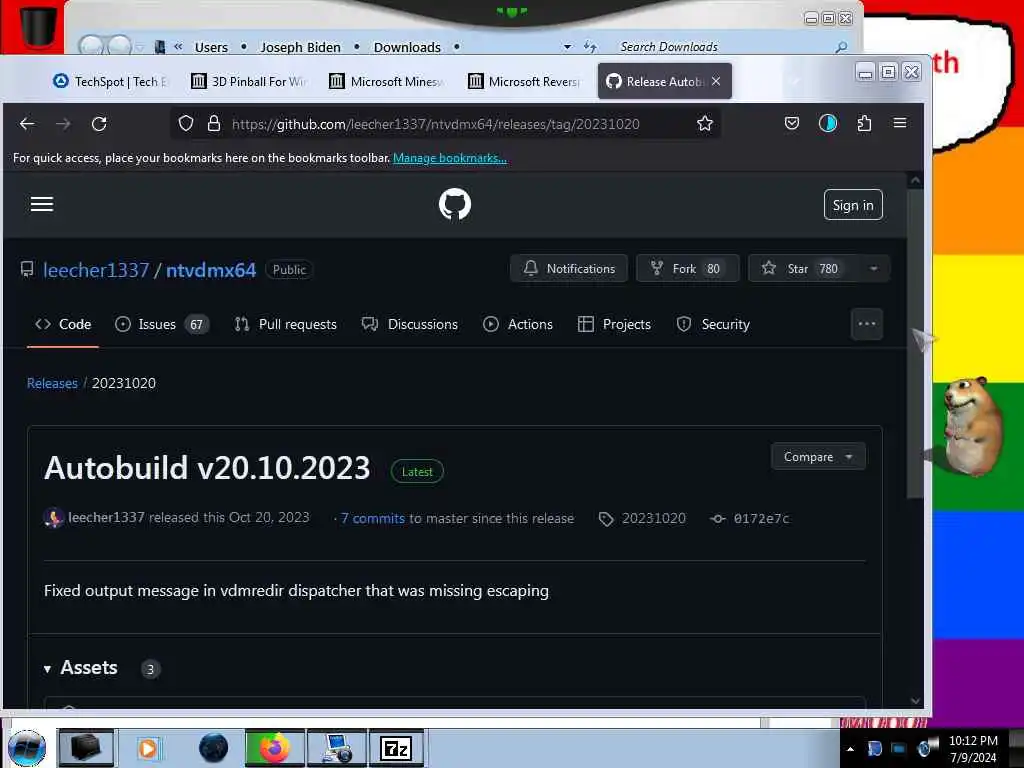Select Joseph Biden breadcrumb in Explorer window
This screenshot has width=1024, height=768.
point(300,47)
